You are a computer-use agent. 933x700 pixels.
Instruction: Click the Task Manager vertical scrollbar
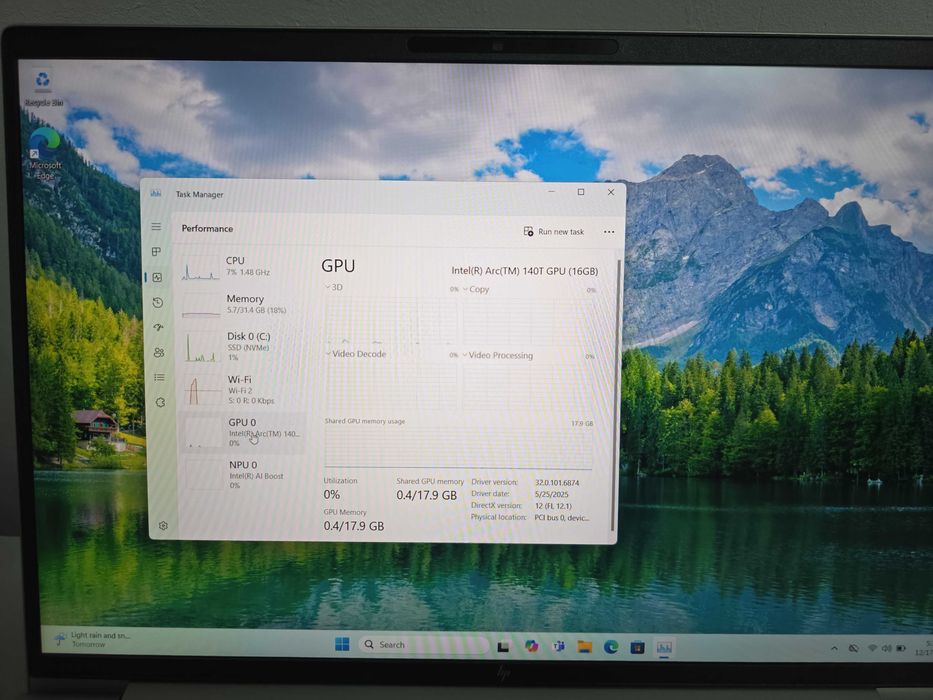[x=615, y=393]
